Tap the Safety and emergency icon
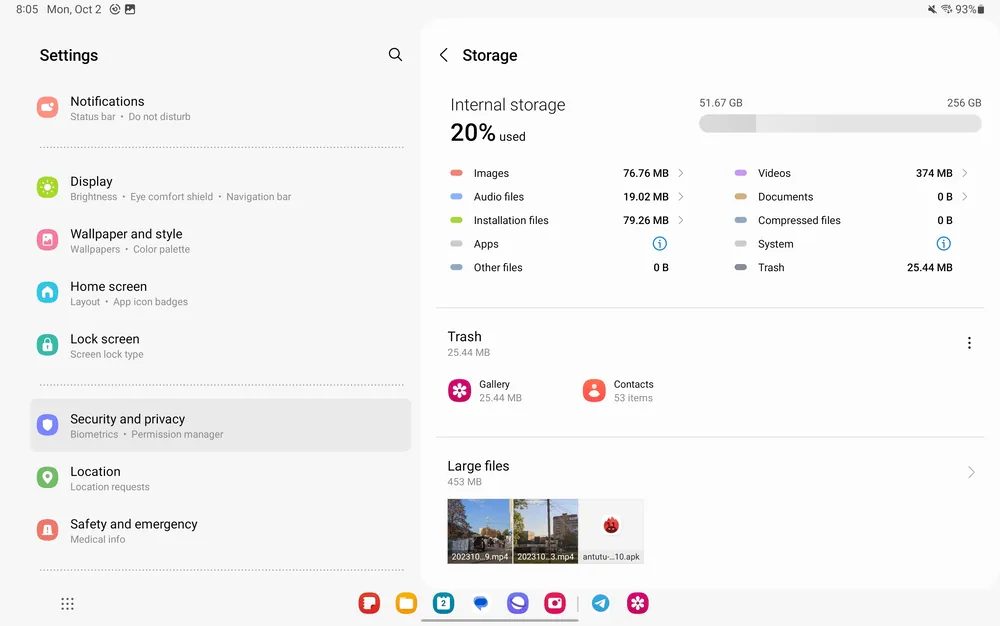 pyautogui.click(x=48, y=530)
